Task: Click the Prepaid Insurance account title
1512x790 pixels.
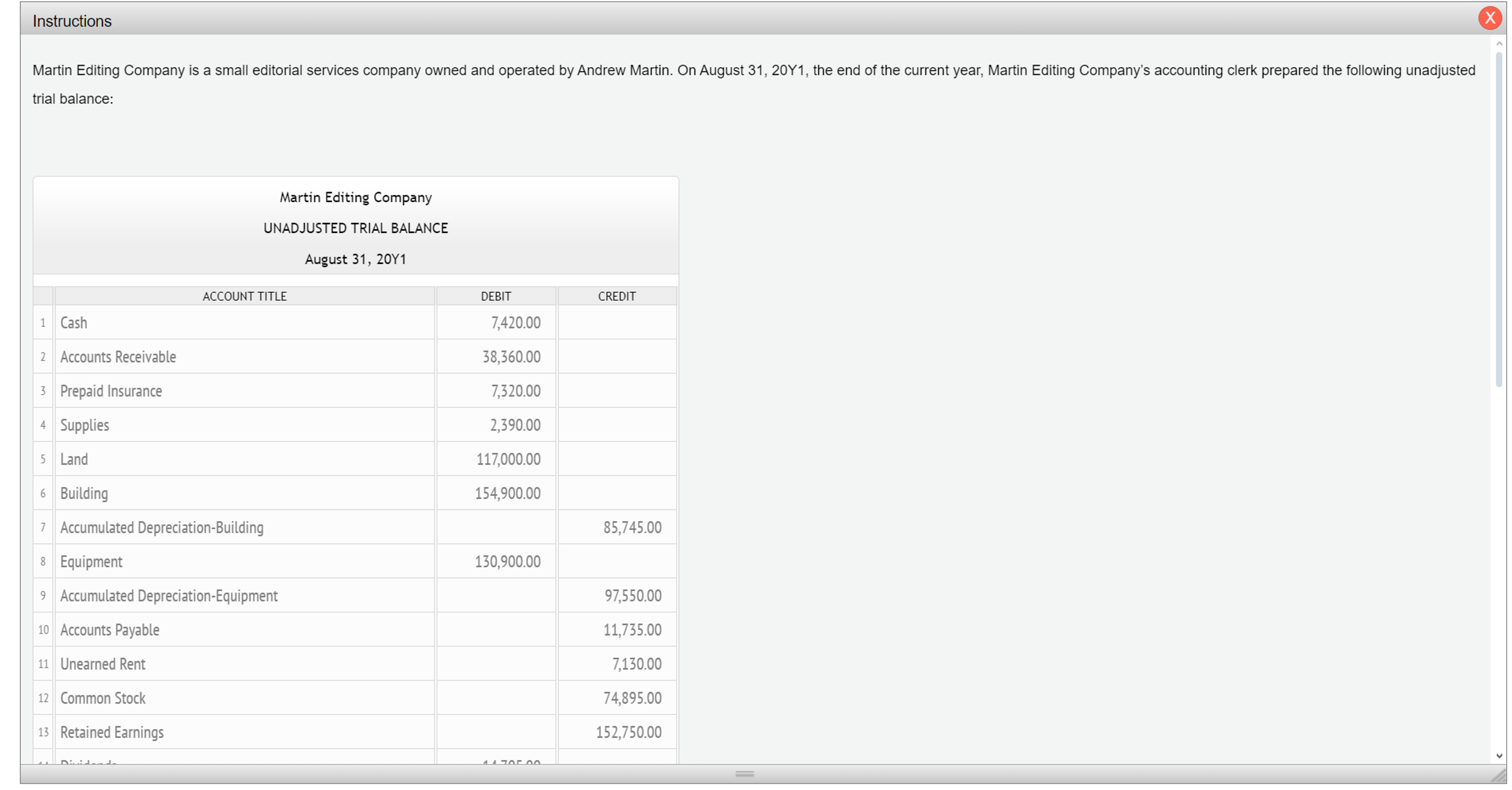Action: click(x=111, y=391)
